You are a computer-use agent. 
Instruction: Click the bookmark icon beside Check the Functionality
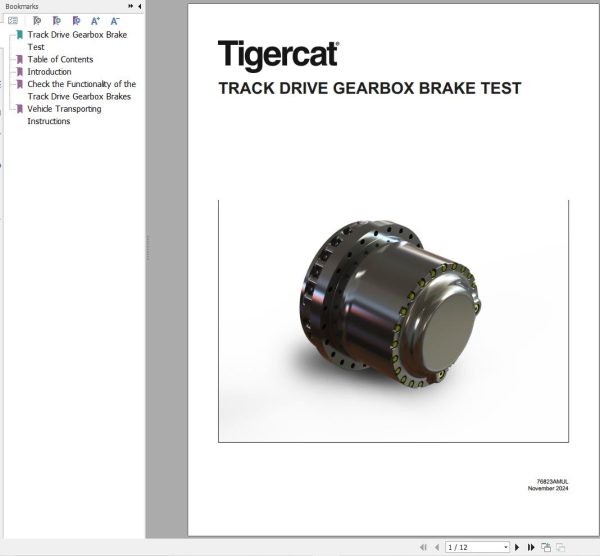pyautogui.click(x=20, y=84)
